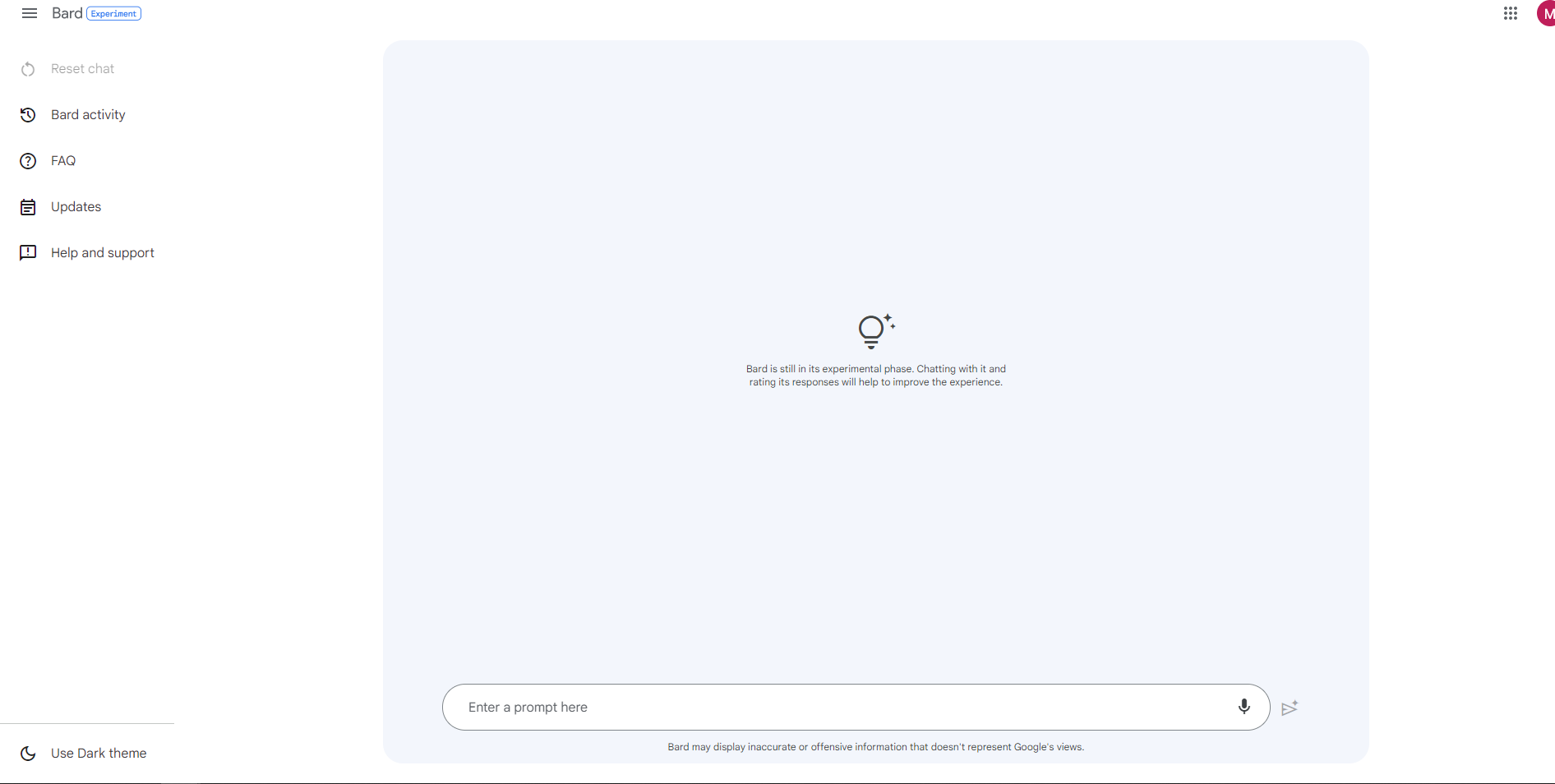Click the send prompt arrow button
This screenshot has width=1555, height=784.
point(1290,708)
